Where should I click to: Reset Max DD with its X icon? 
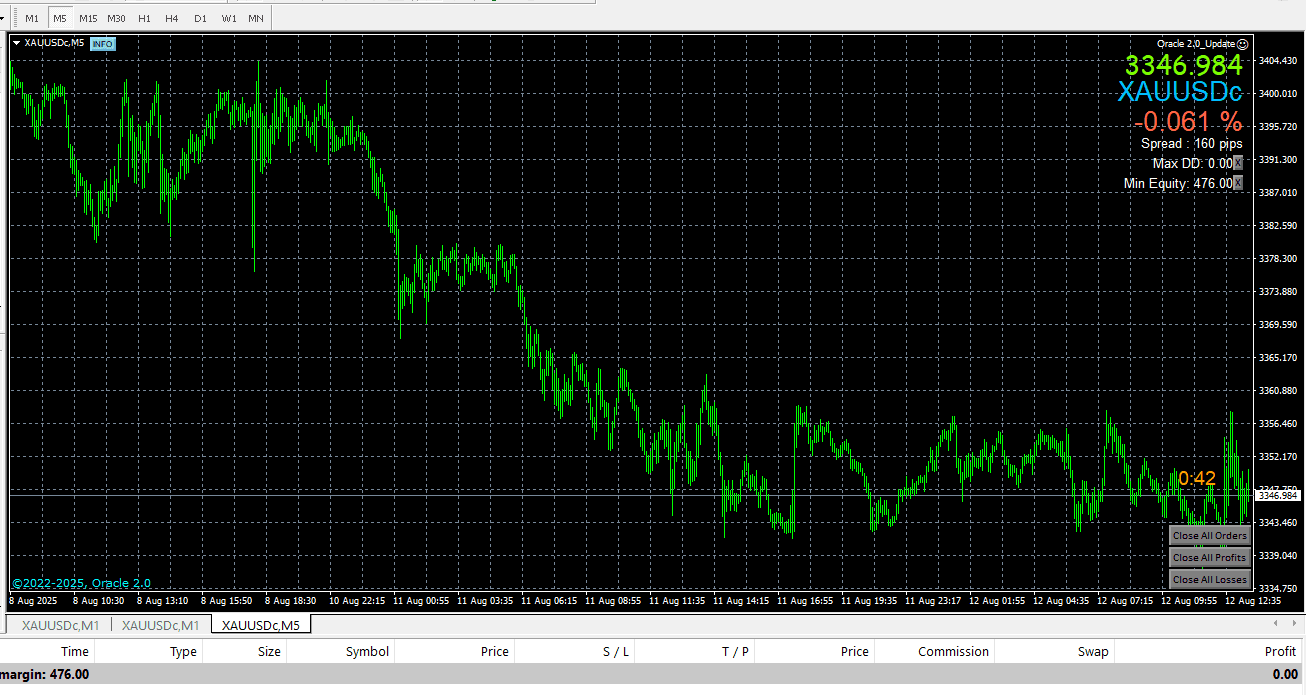point(1238,163)
